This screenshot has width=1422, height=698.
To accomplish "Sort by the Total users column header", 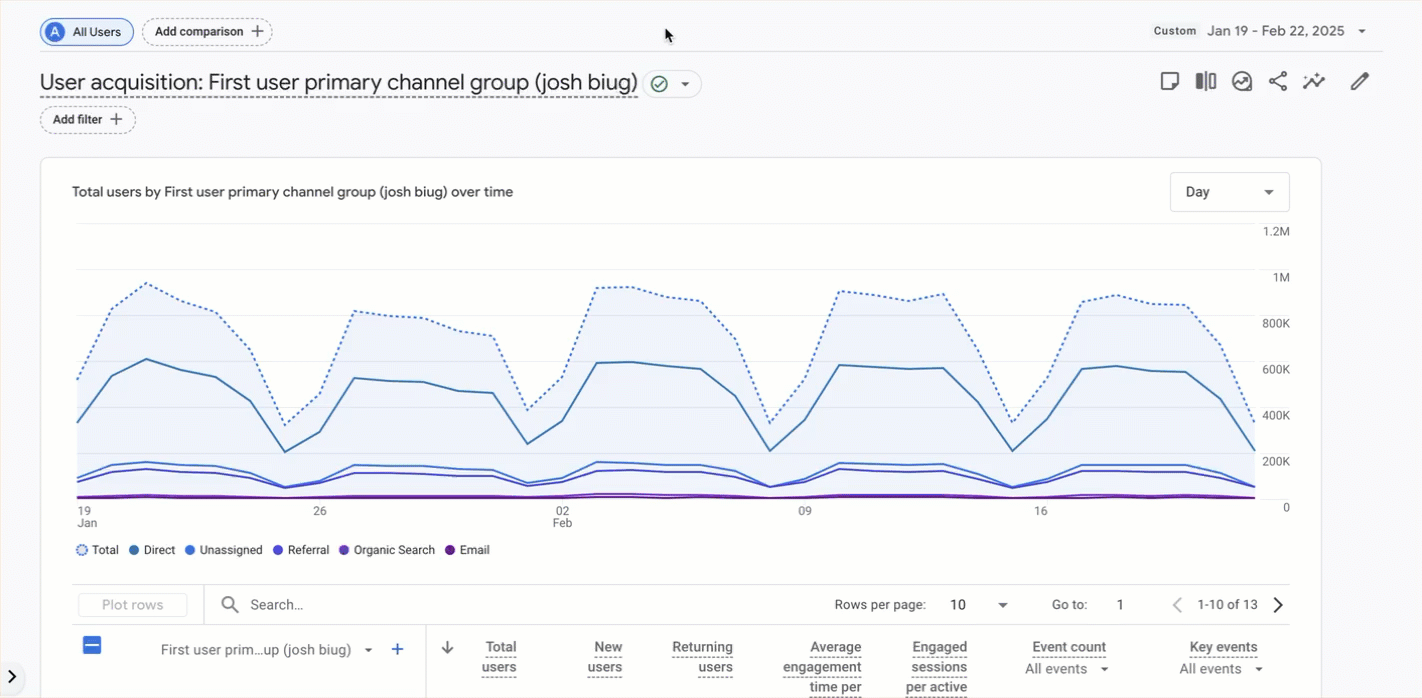I will [499, 657].
